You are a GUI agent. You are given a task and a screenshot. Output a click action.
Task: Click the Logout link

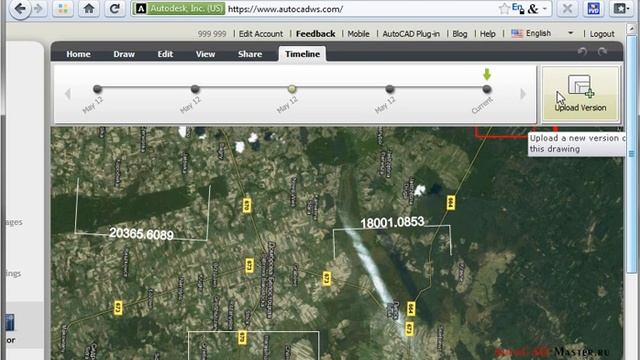[602, 34]
